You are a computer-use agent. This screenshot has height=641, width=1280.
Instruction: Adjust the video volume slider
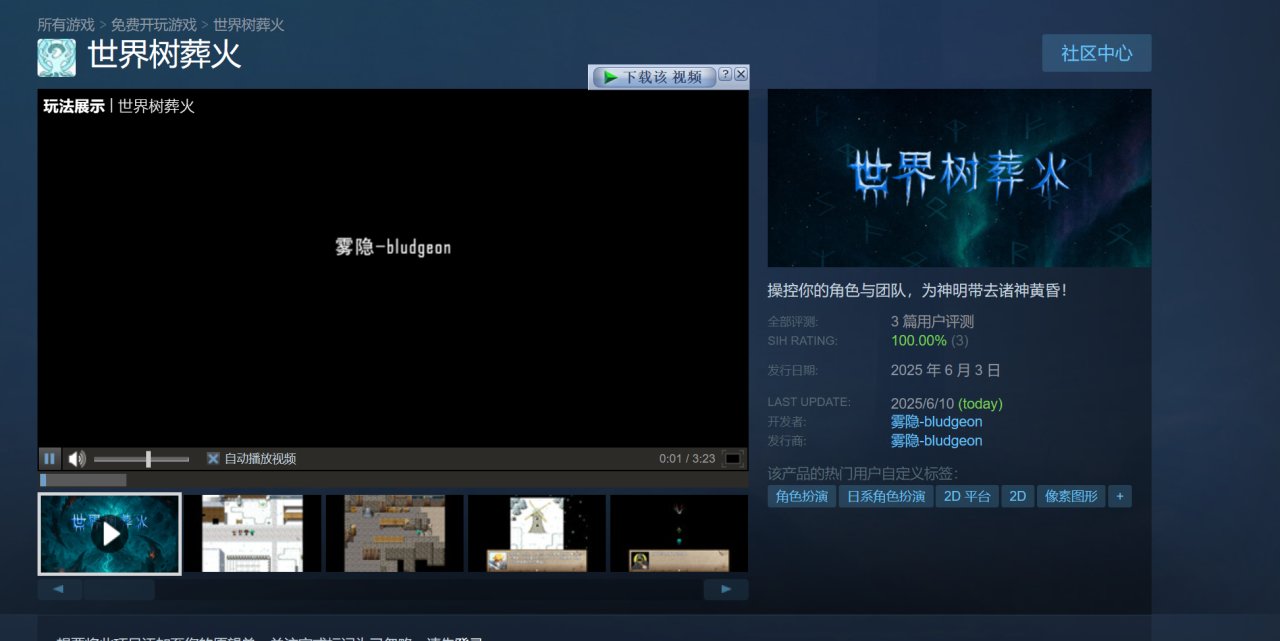141,459
